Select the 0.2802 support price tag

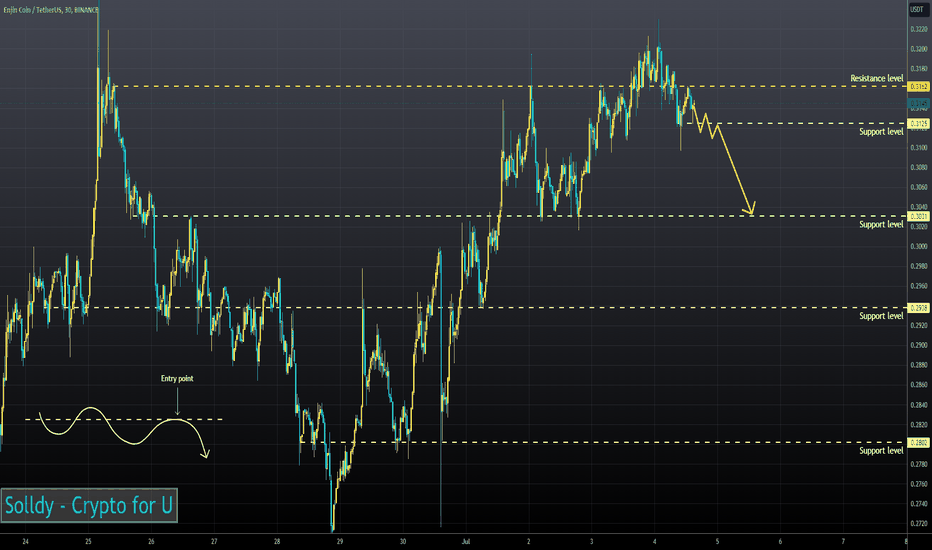[918, 443]
